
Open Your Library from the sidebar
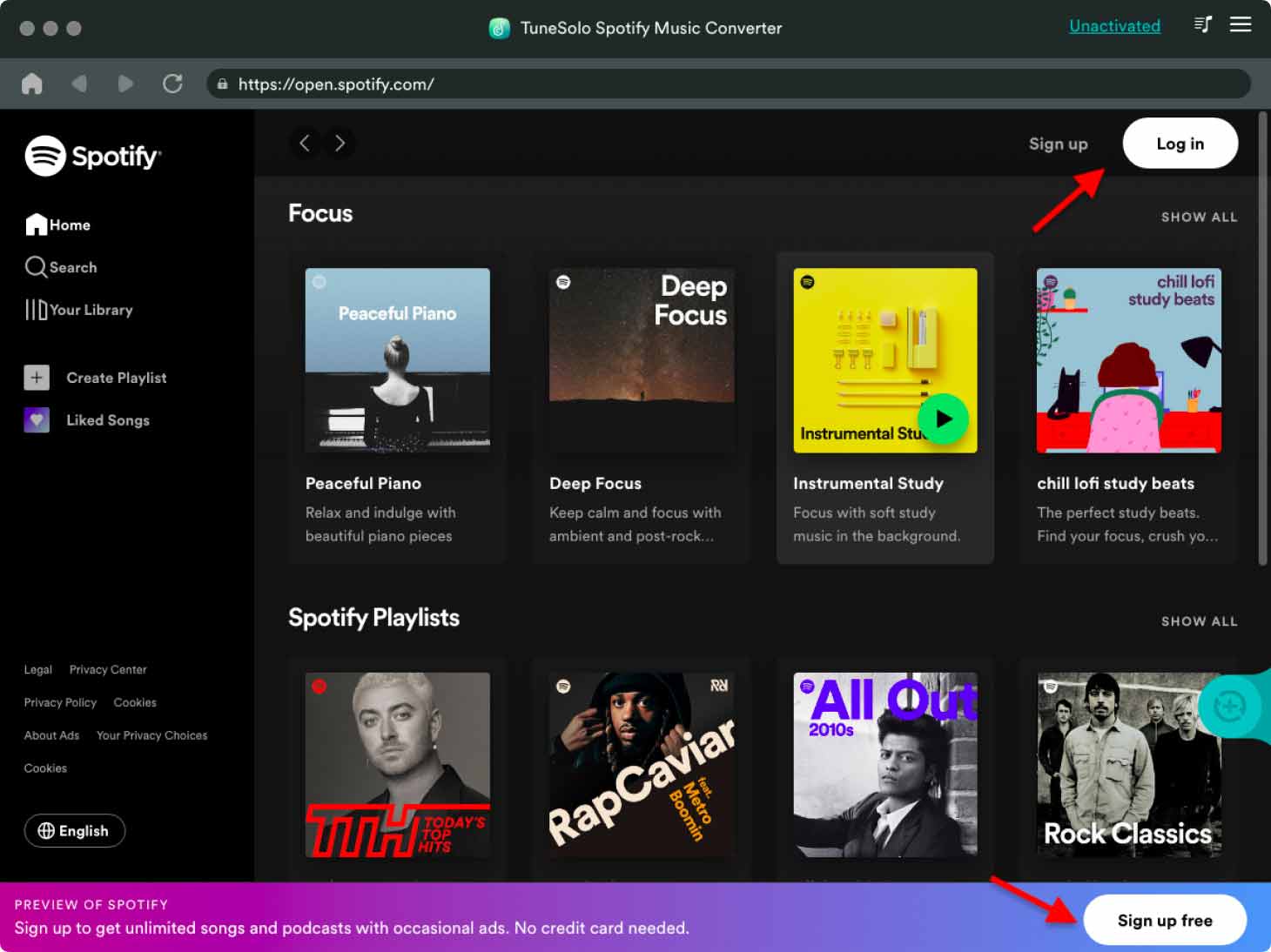pyautogui.click(x=79, y=310)
